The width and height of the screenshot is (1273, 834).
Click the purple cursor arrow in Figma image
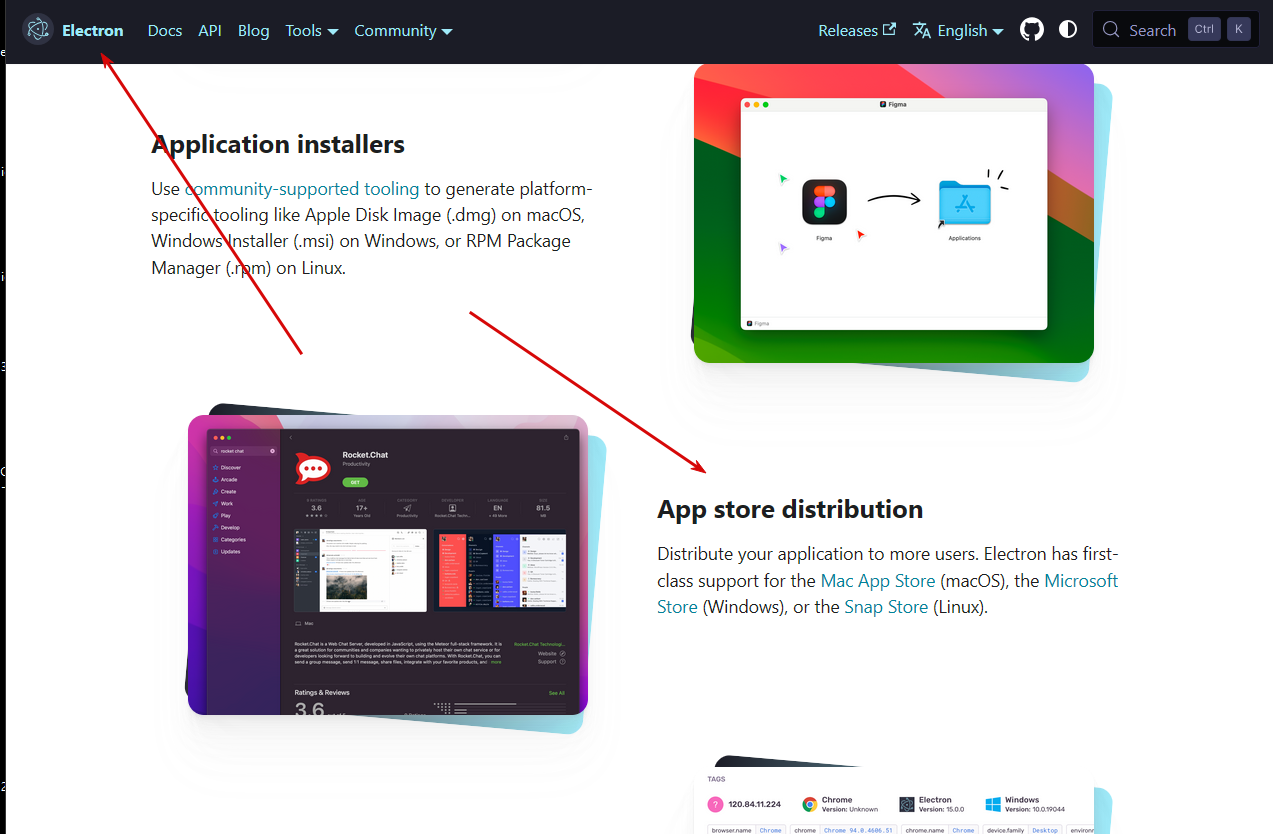tap(784, 247)
